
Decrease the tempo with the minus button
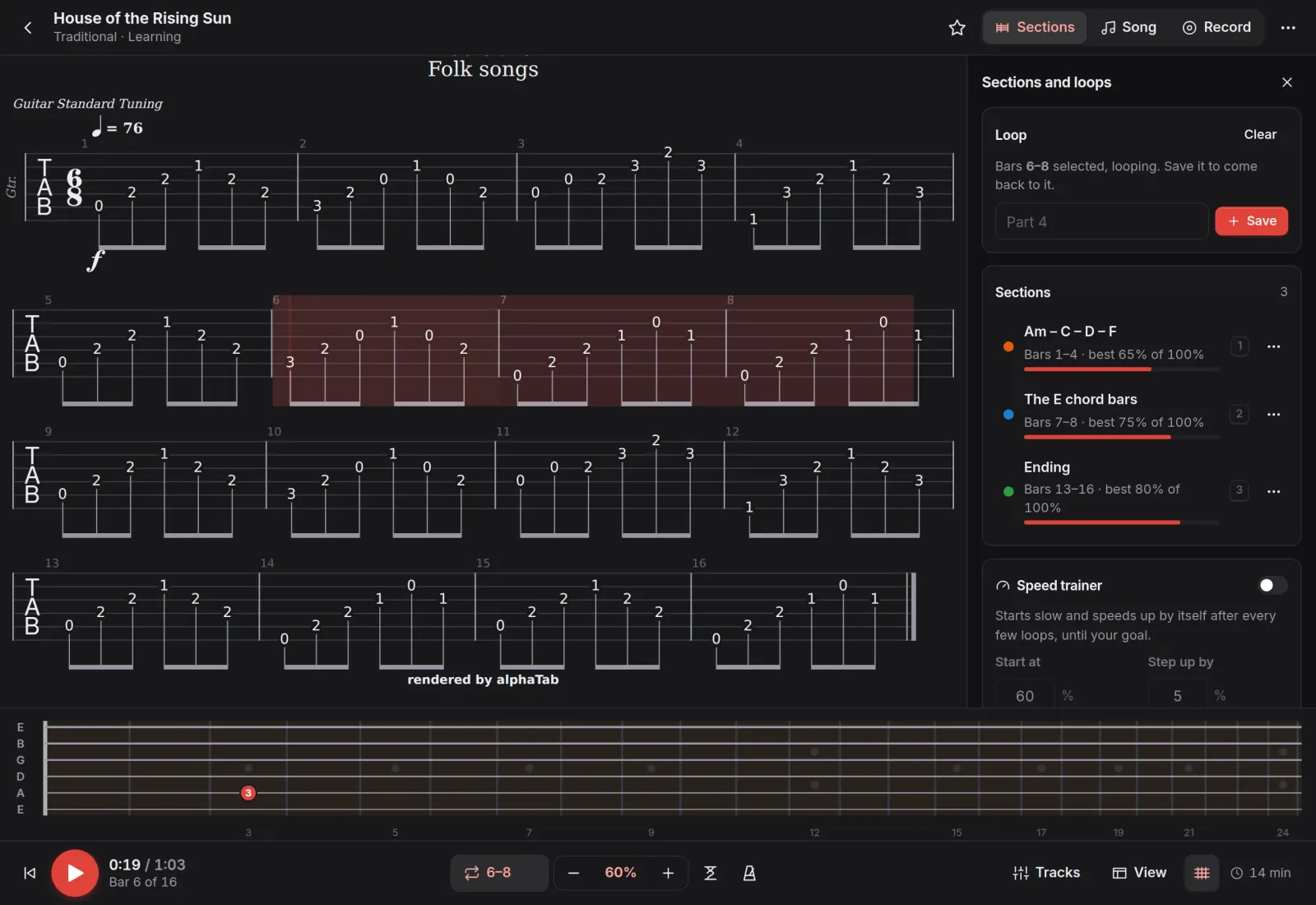coord(573,873)
